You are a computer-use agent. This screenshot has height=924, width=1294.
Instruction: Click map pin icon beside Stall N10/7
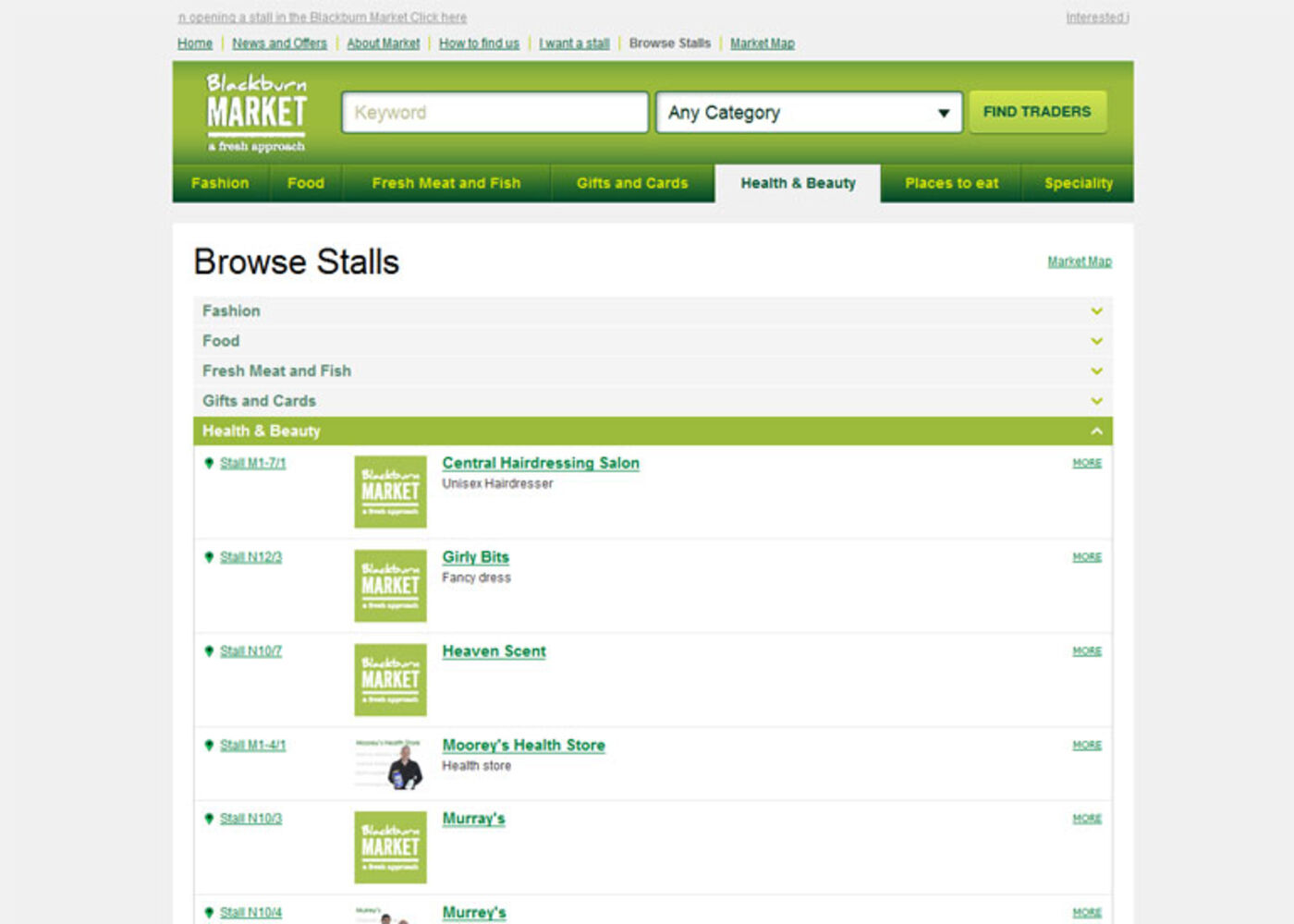(x=209, y=651)
